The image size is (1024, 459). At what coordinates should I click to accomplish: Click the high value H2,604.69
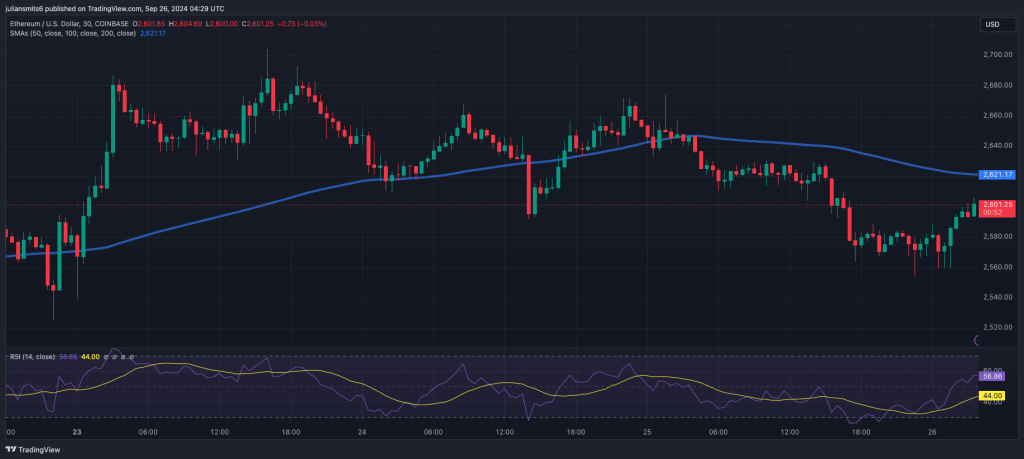click(185, 24)
